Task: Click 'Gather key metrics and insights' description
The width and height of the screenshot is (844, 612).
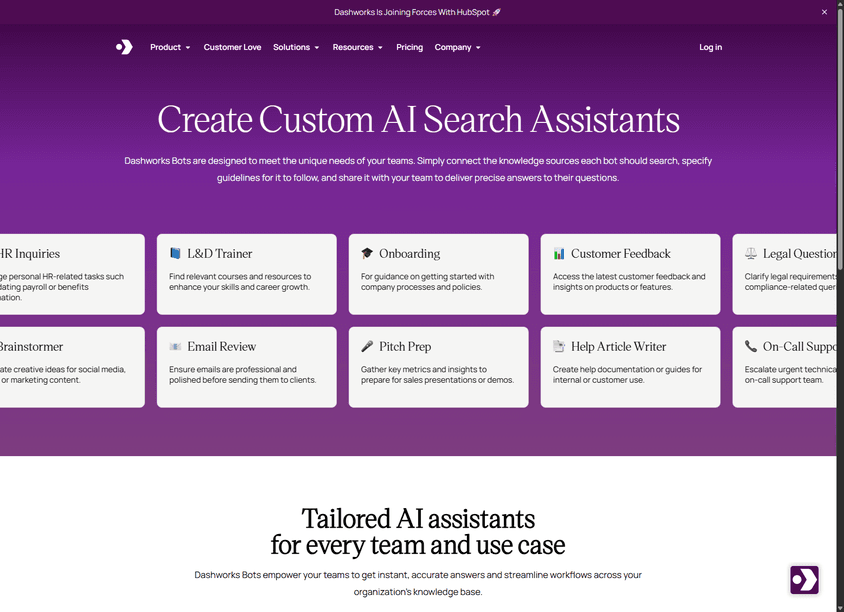Action: 437,375
